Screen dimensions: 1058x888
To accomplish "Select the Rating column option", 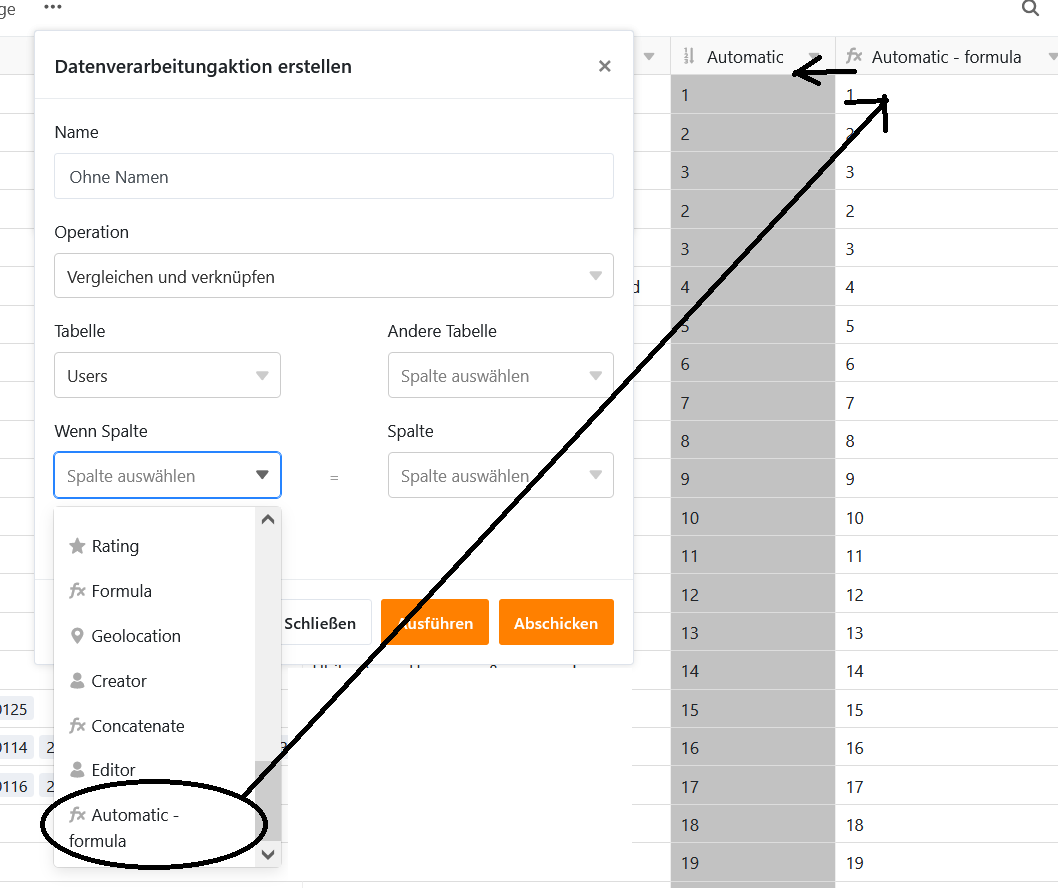I will (115, 546).
